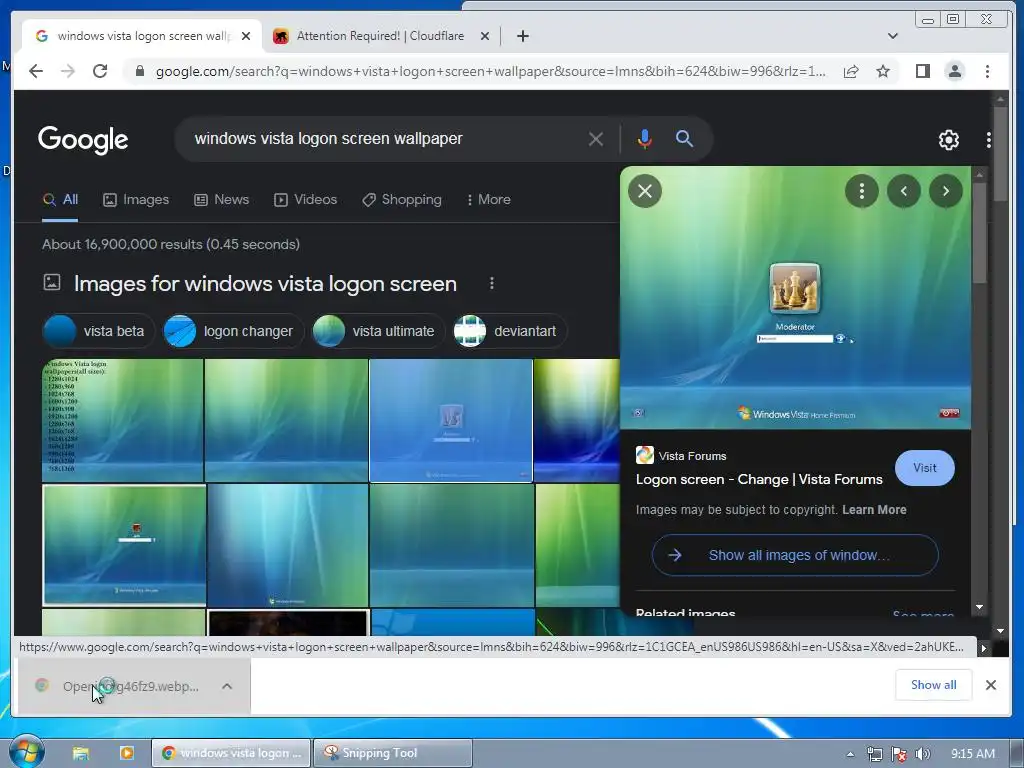The height and width of the screenshot is (768, 1024).
Task: Select the vista ultimate filter chip
Action: (378, 331)
